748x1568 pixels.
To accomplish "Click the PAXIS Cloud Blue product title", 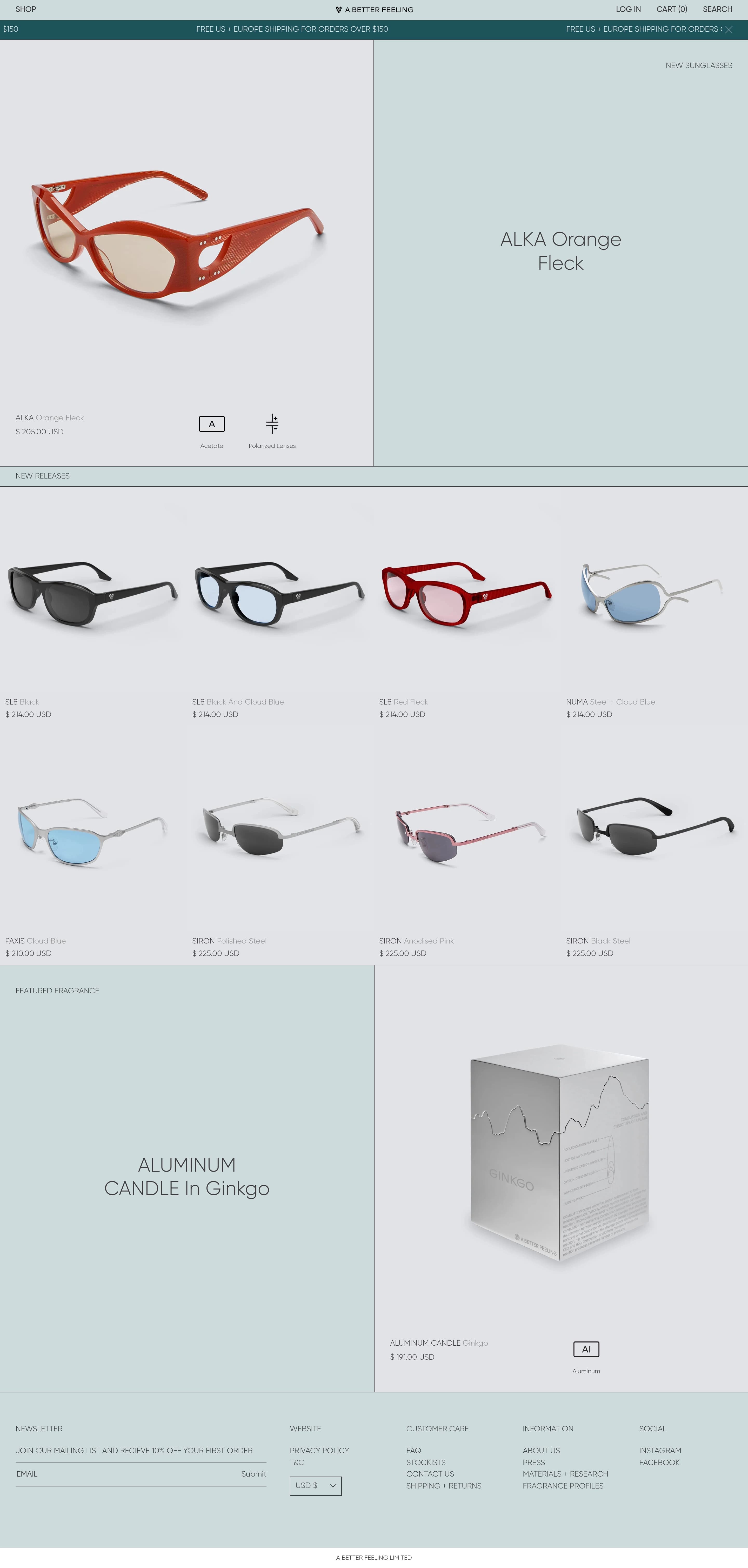I will point(35,941).
